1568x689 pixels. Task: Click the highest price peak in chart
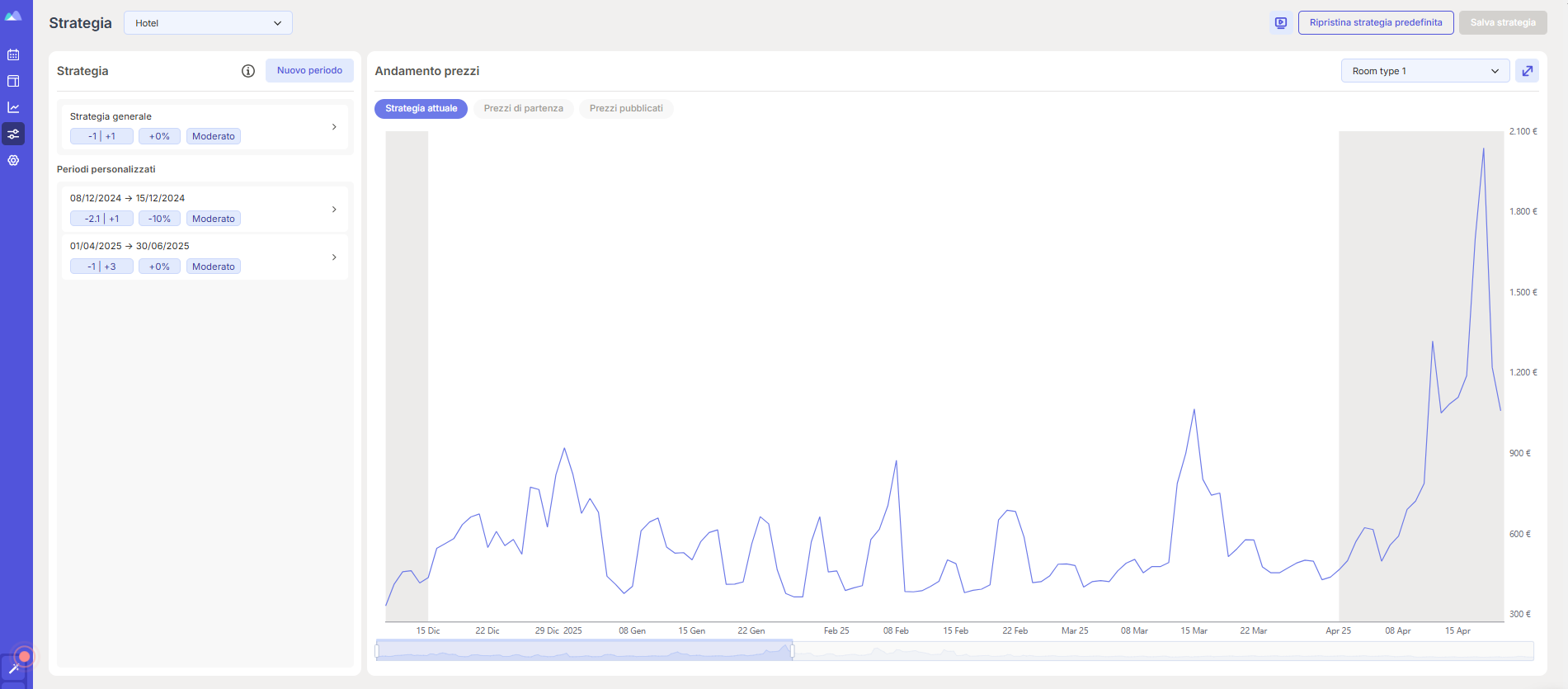(x=1483, y=149)
